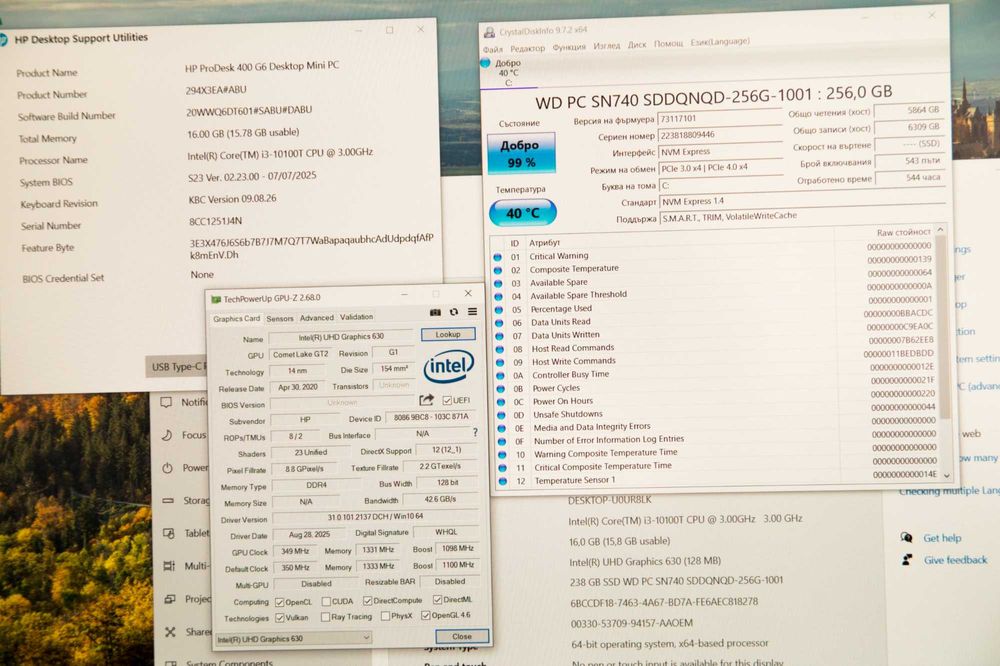Open Multi-tasking icon in Settings sidebar

point(169,566)
